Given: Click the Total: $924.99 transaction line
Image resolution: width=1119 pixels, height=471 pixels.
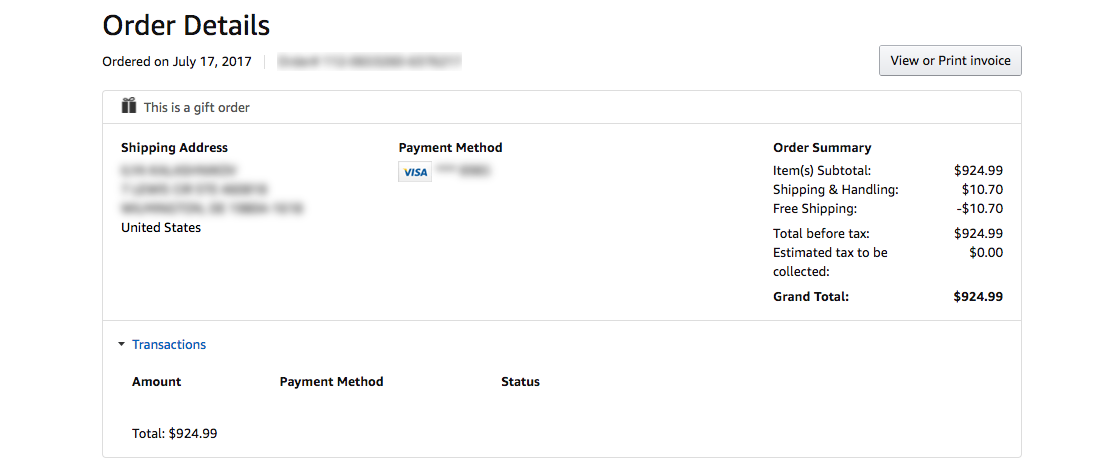Looking at the screenshot, I should click(175, 433).
